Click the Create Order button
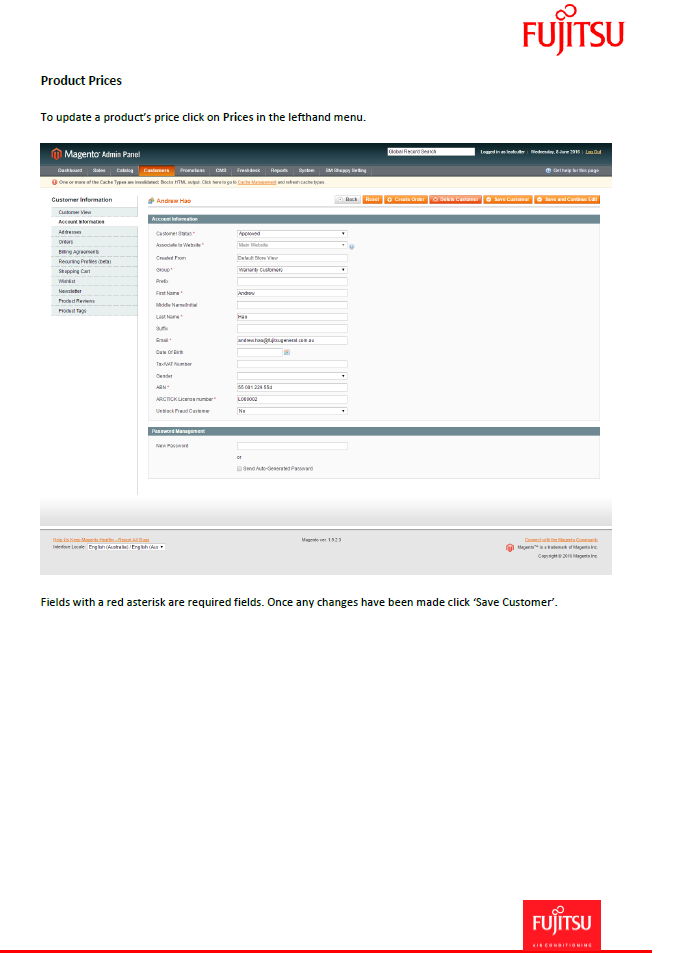The height and width of the screenshot is (953, 673). (406, 199)
